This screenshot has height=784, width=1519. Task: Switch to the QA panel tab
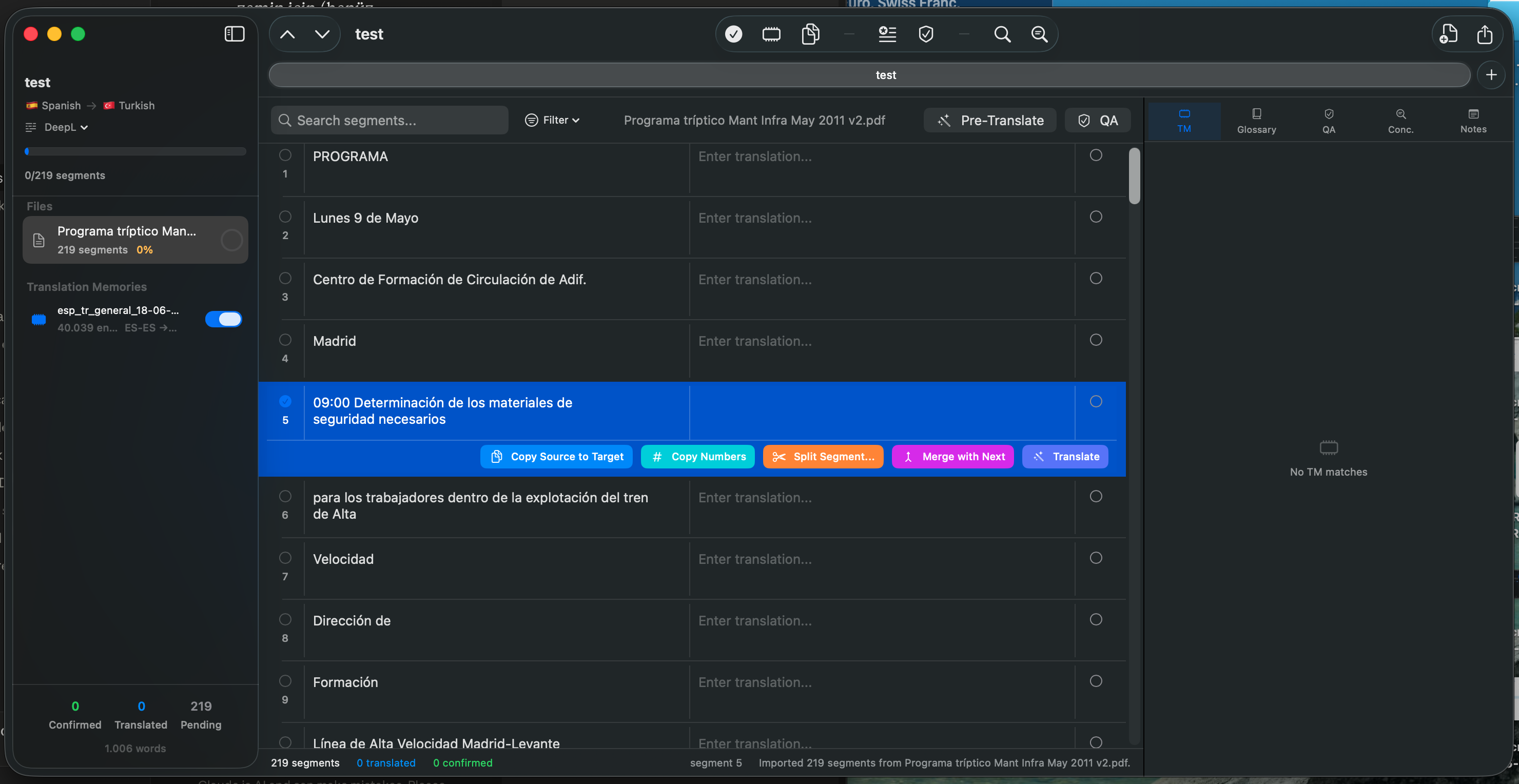click(1328, 121)
